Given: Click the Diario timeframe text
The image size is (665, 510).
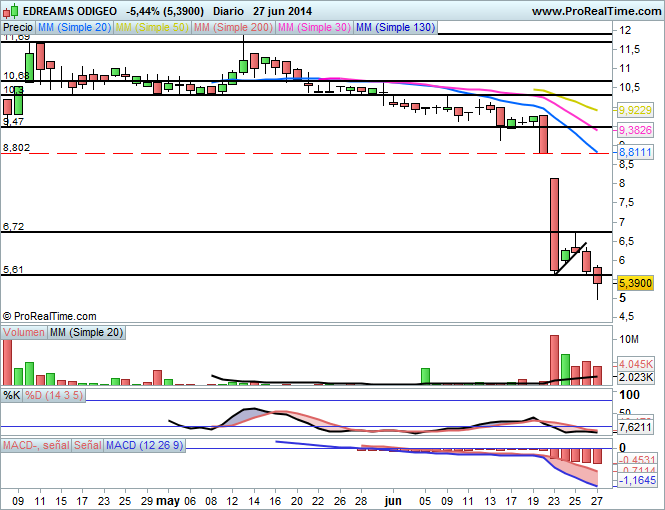Looking at the screenshot, I should coord(228,11).
